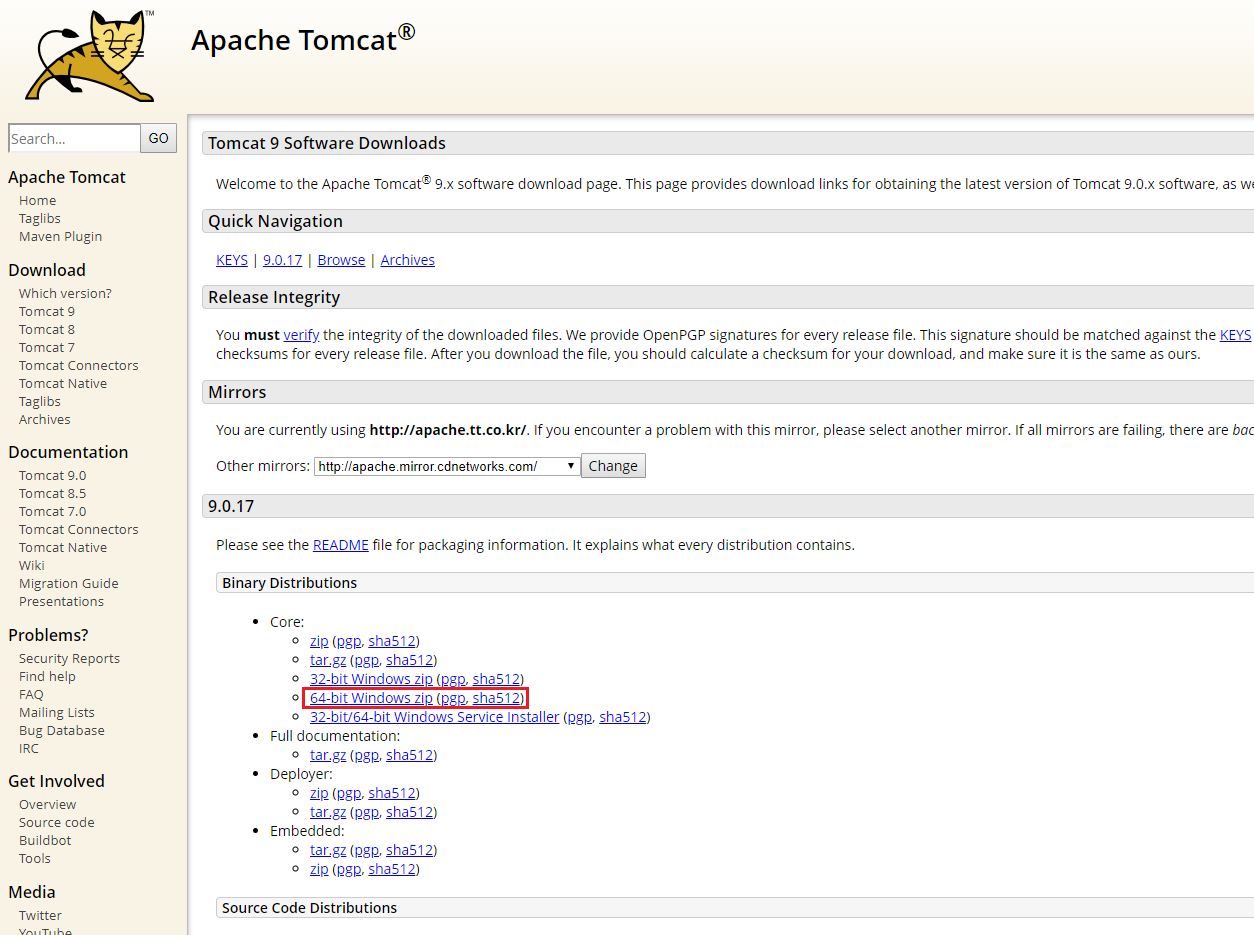
Task: Select Tomcat 7 under Download
Action: [x=47, y=347]
